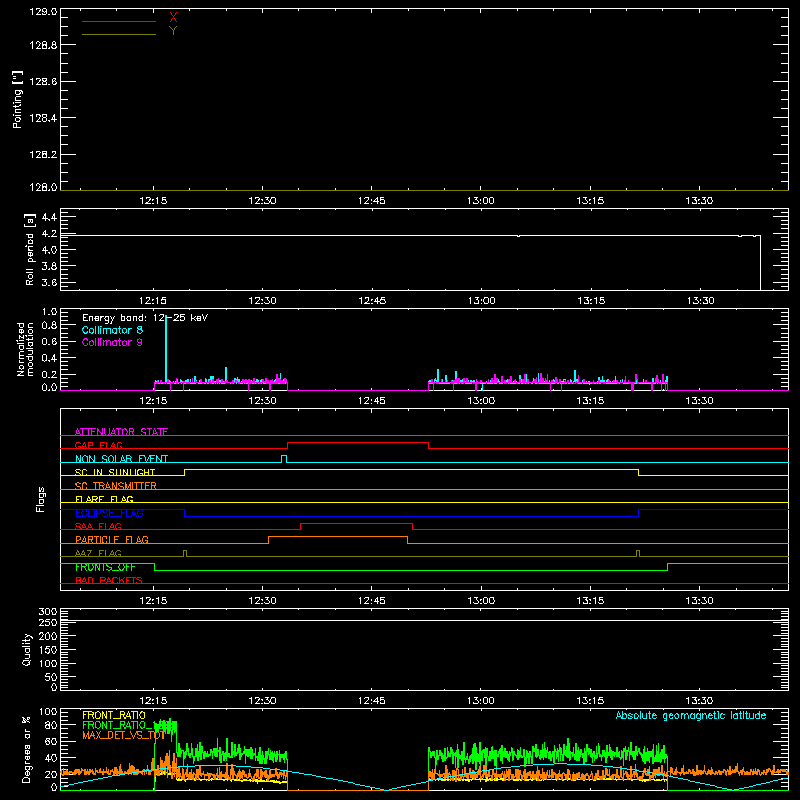Click the MAX_DET_VS_TOT legend label
800x800 pixels.
(x=123, y=735)
